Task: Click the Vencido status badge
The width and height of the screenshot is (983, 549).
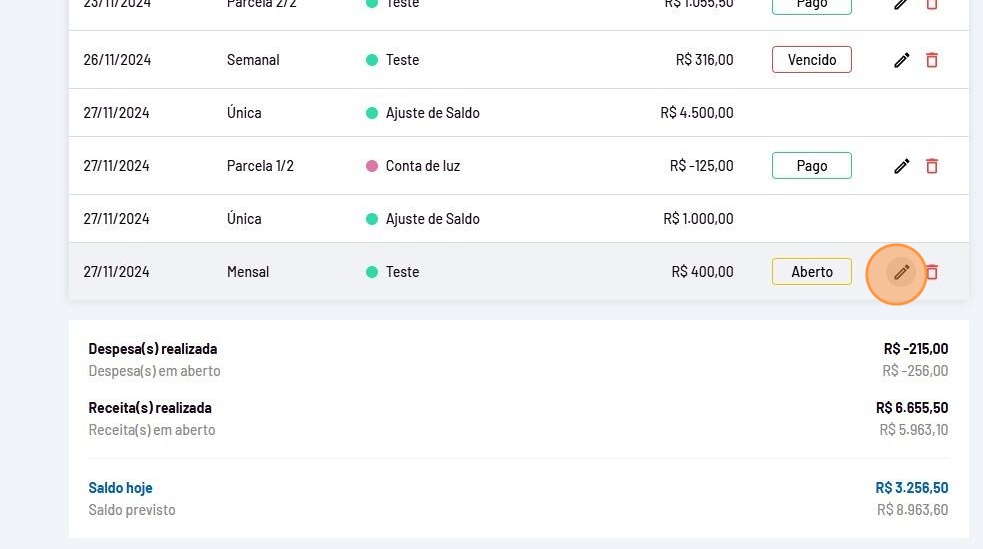Action: 811,60
